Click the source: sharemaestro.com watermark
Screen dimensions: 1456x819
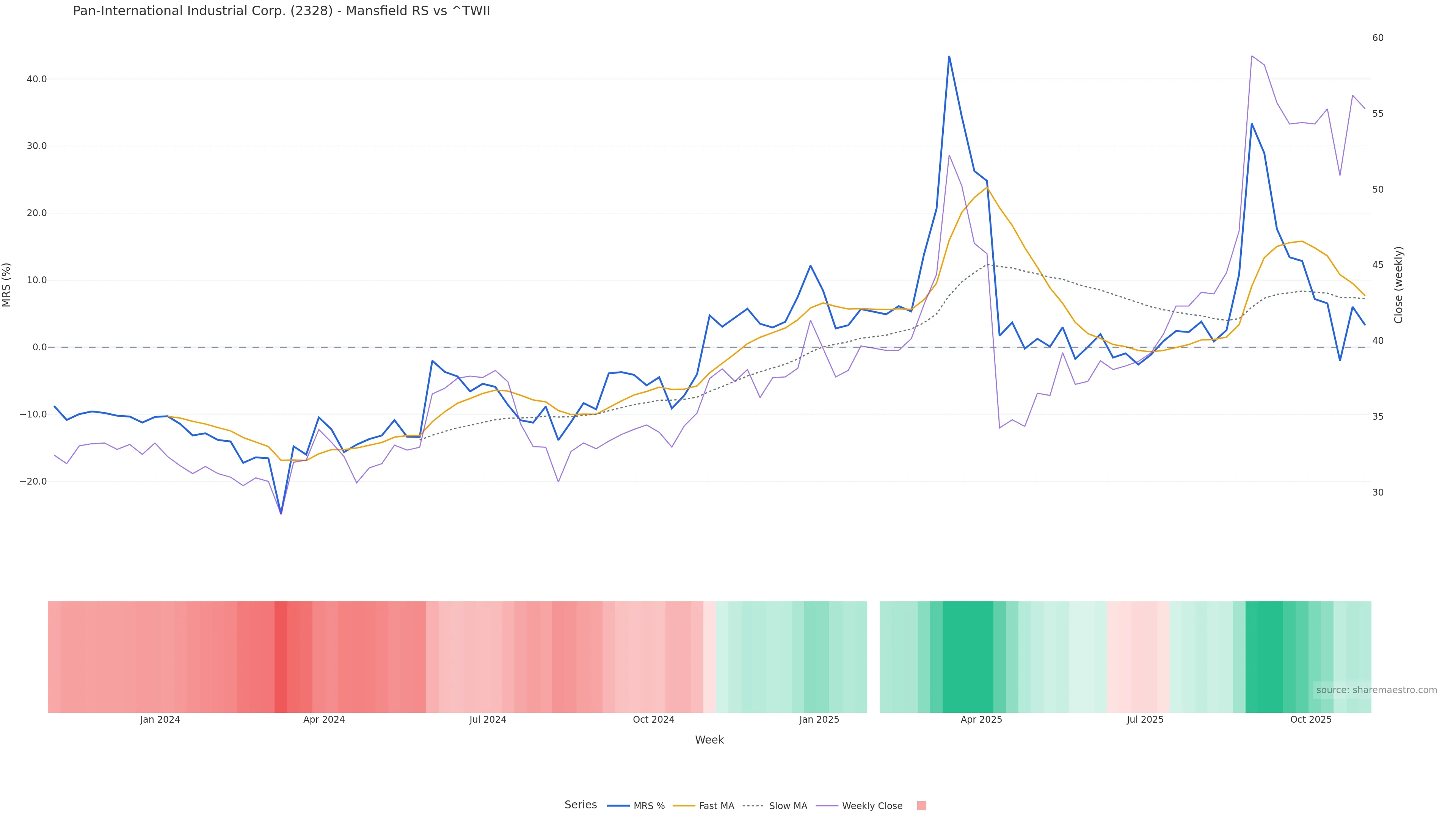pos(1376,690)
